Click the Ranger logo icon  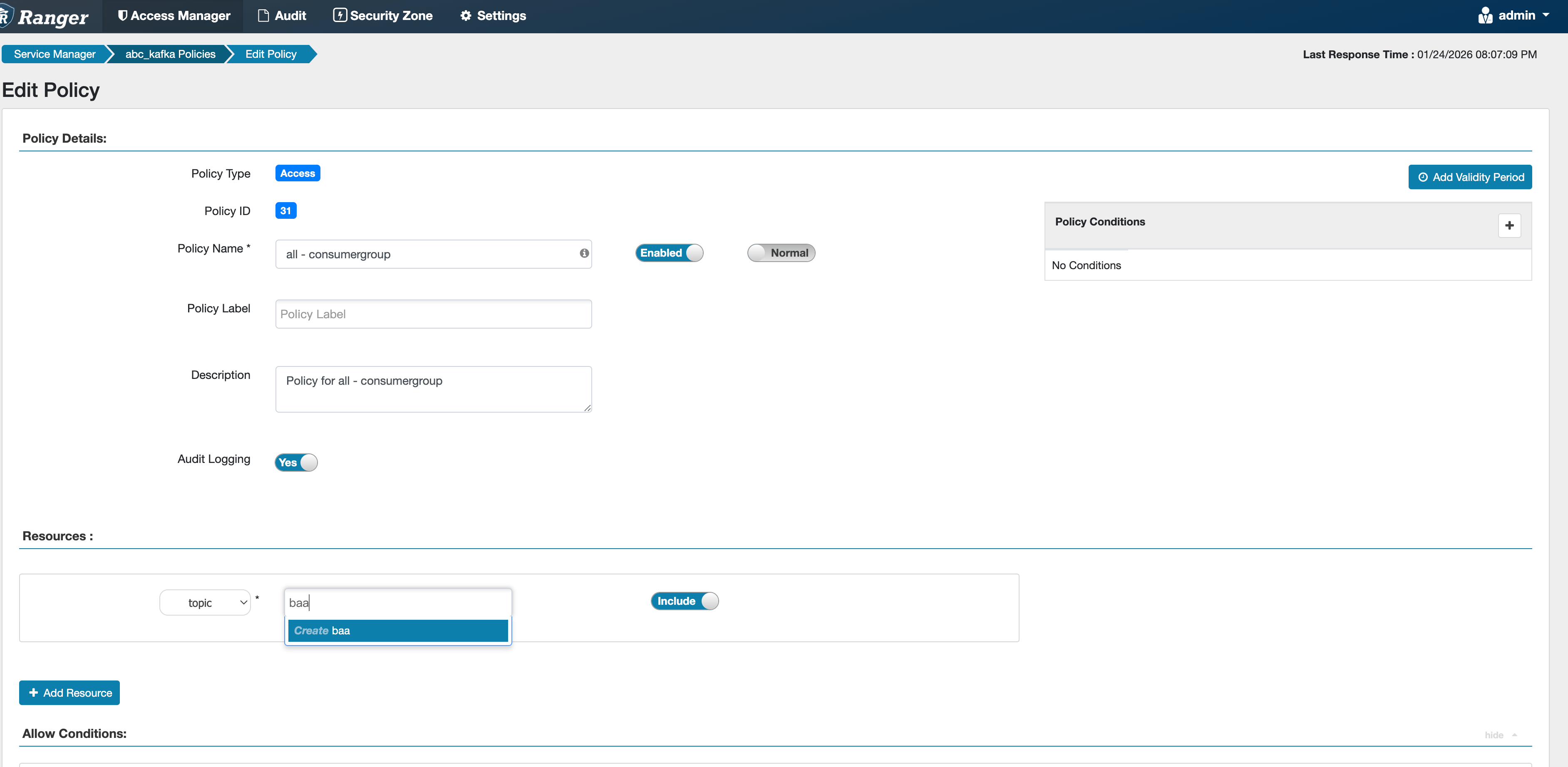click(6, 16)
